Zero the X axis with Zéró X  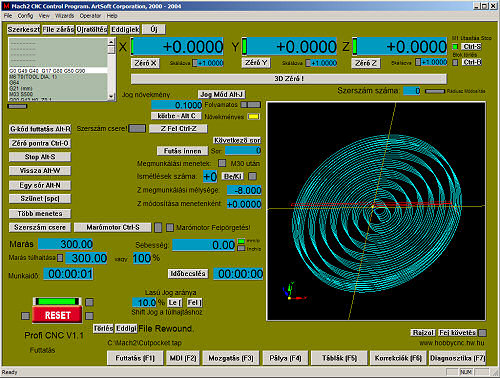click(x=145, y=63)
